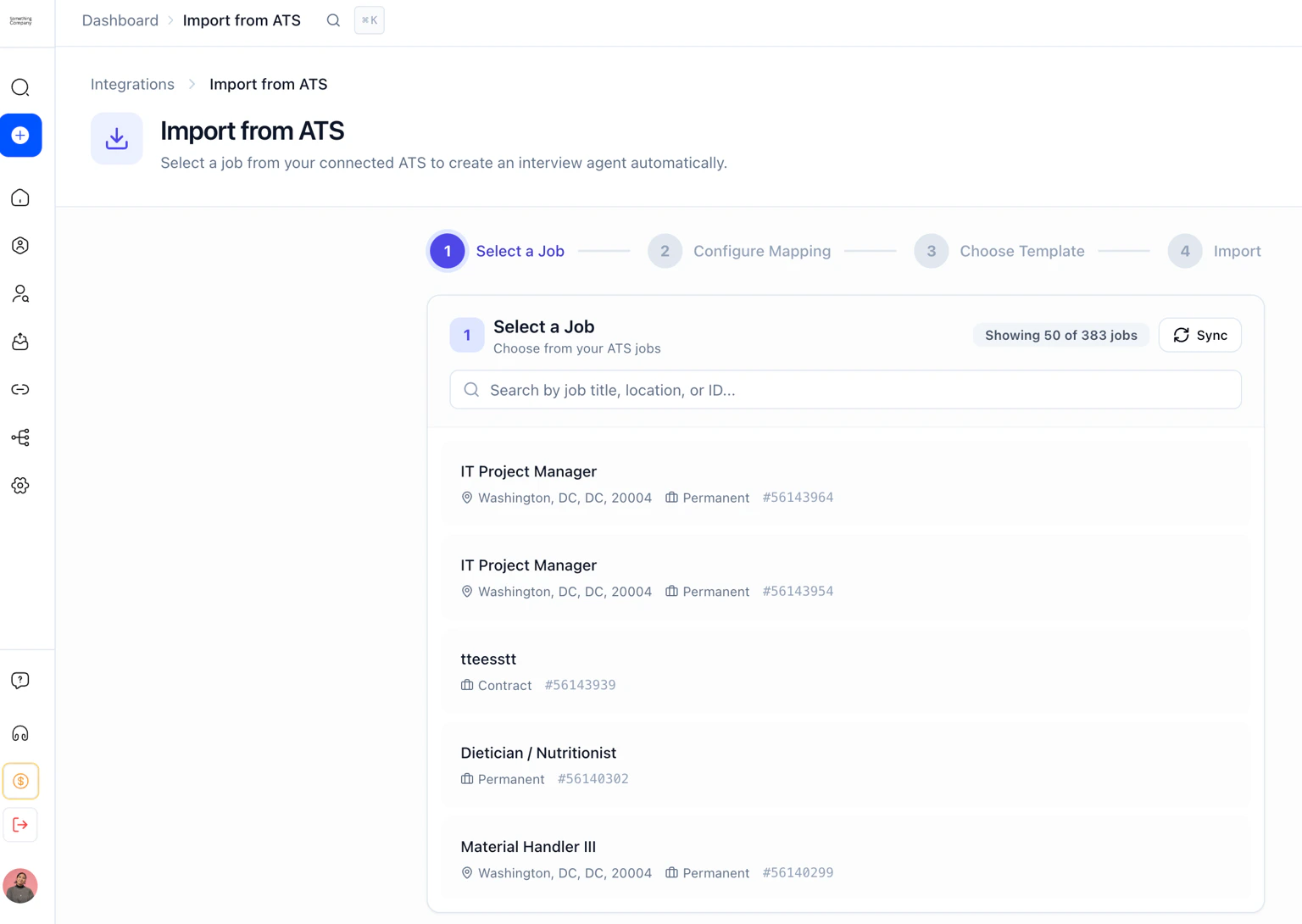1302x924 pixels.
Task: Go to Dashboard breadcrumb in top bar
Action: coord(120,20)
